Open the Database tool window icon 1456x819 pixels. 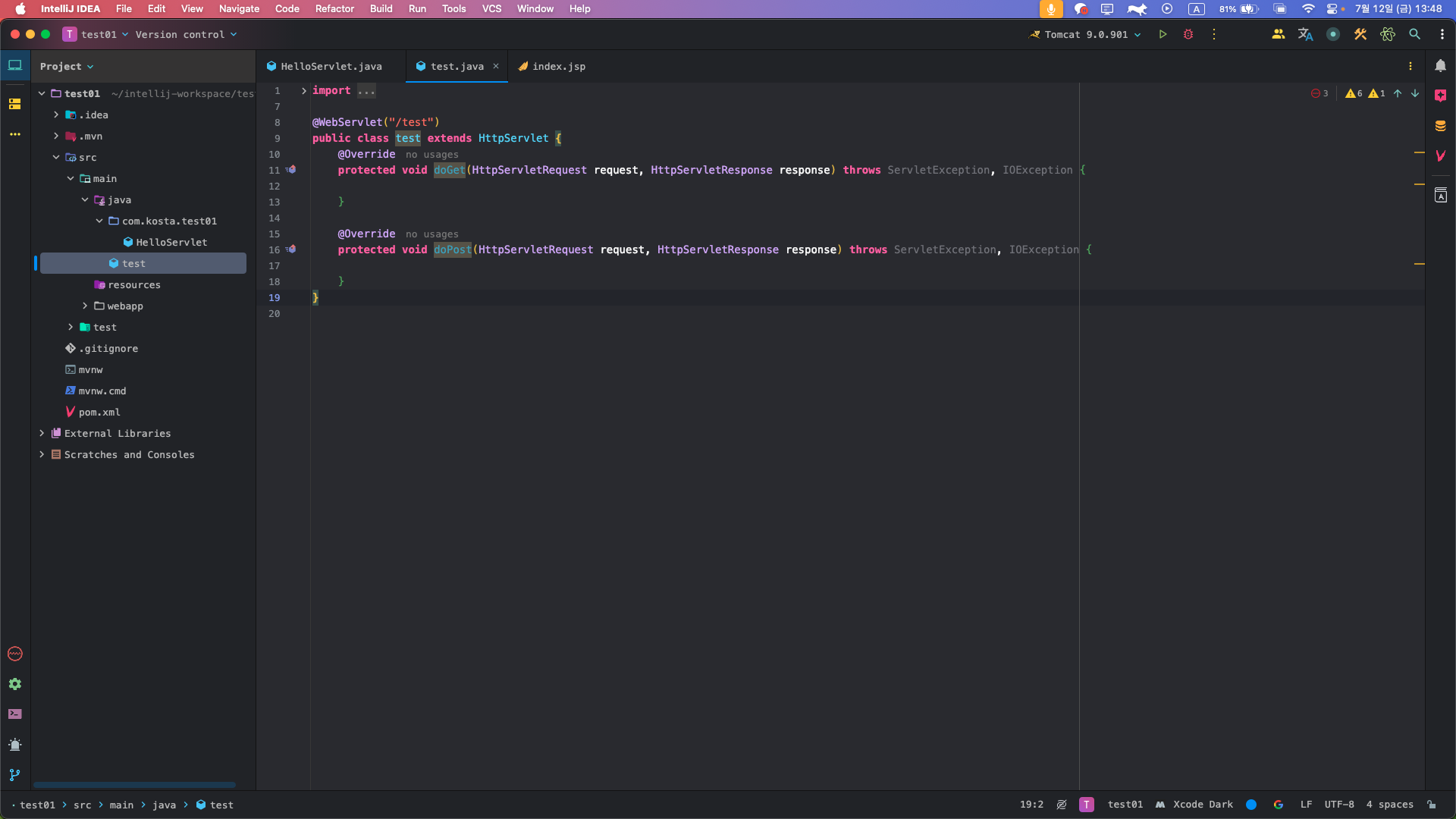click(1440, 126)
